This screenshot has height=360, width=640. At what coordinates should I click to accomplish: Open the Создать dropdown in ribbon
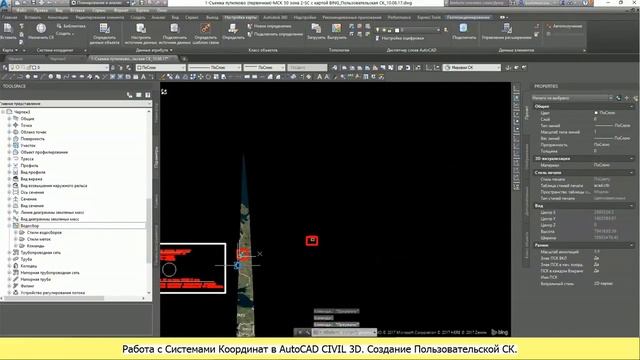click(x=65, y=33)
